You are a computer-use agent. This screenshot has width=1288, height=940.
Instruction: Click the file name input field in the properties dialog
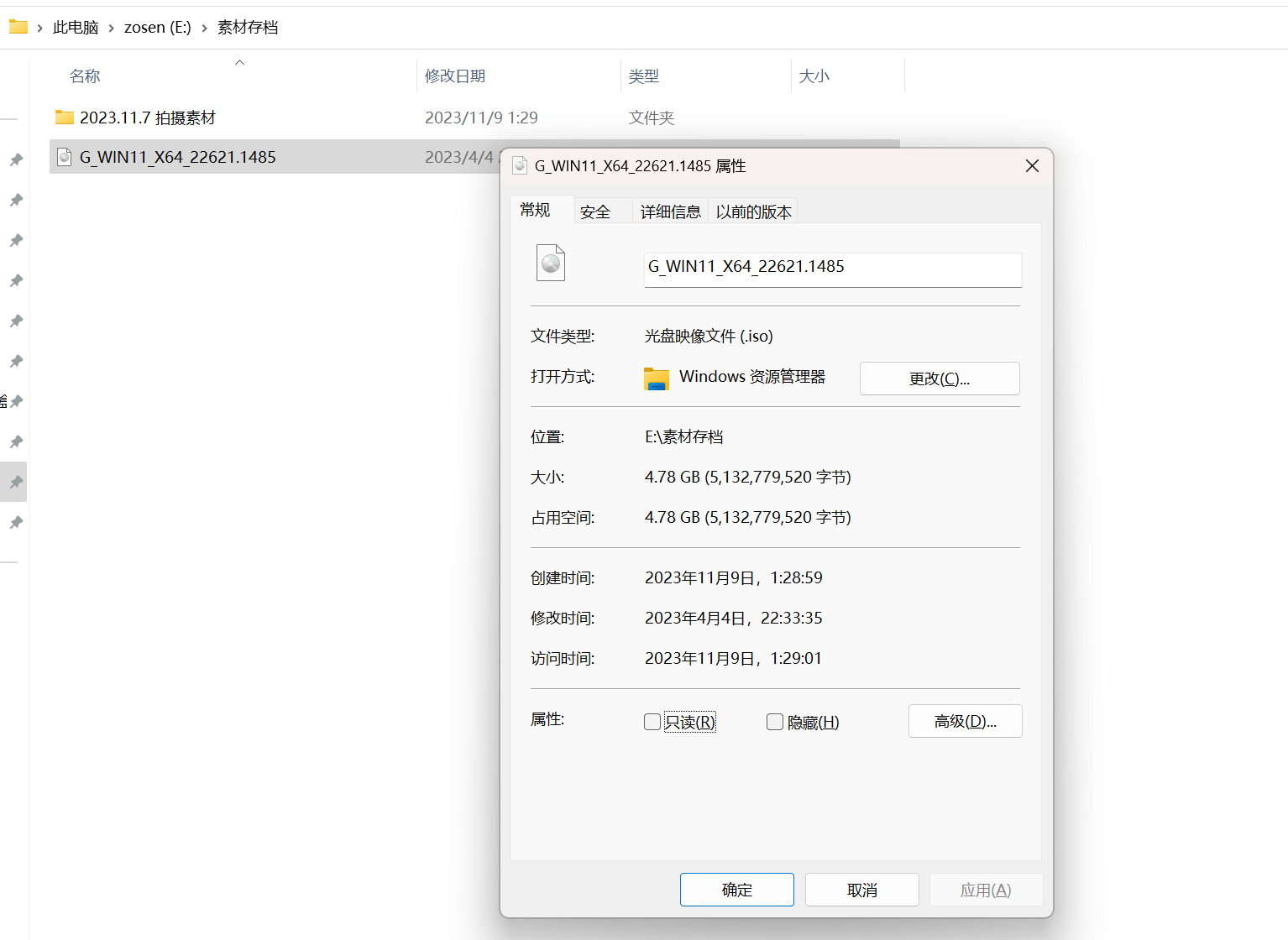click(x=833, y=269)
